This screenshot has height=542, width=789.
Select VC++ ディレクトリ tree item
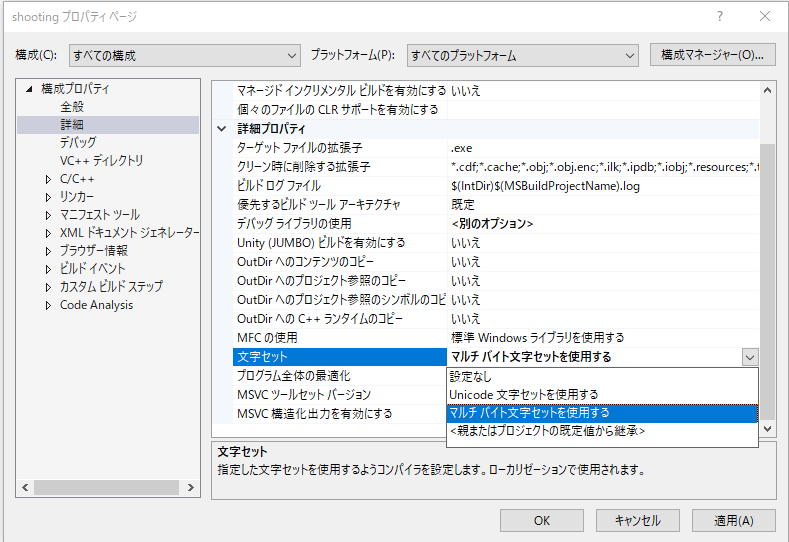pyautogui.click(x=101, y=161)
